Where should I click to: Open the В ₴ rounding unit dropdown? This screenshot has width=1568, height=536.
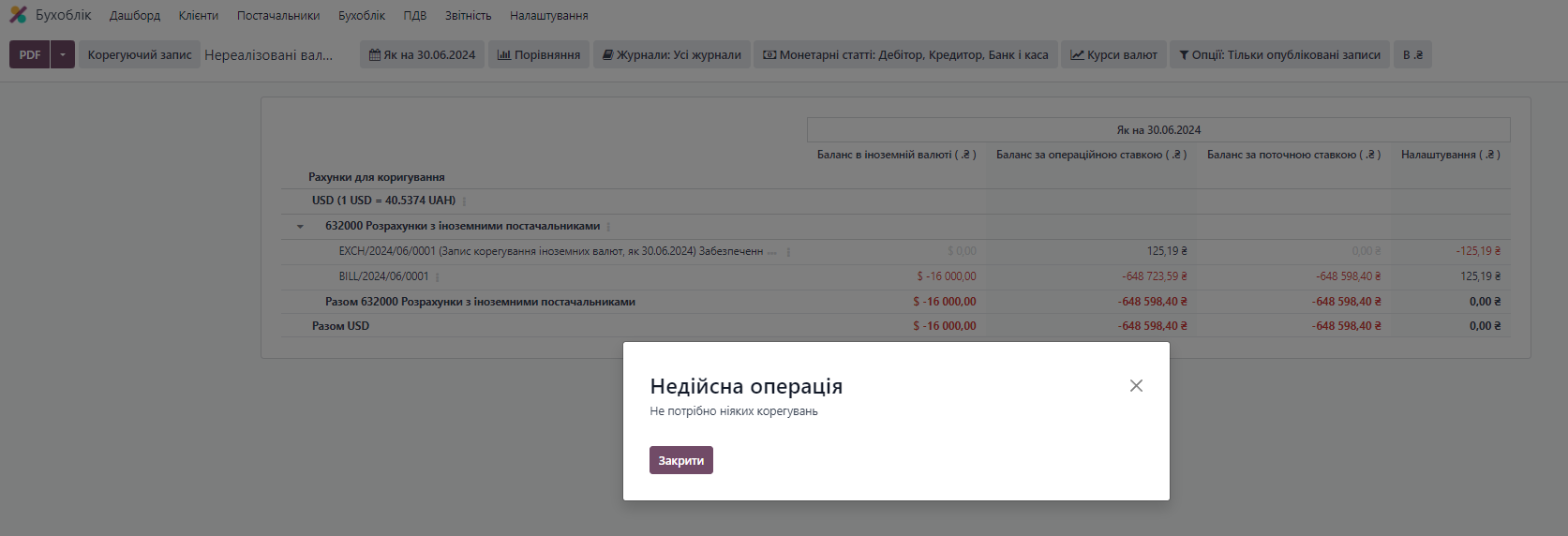point(1412,54)
